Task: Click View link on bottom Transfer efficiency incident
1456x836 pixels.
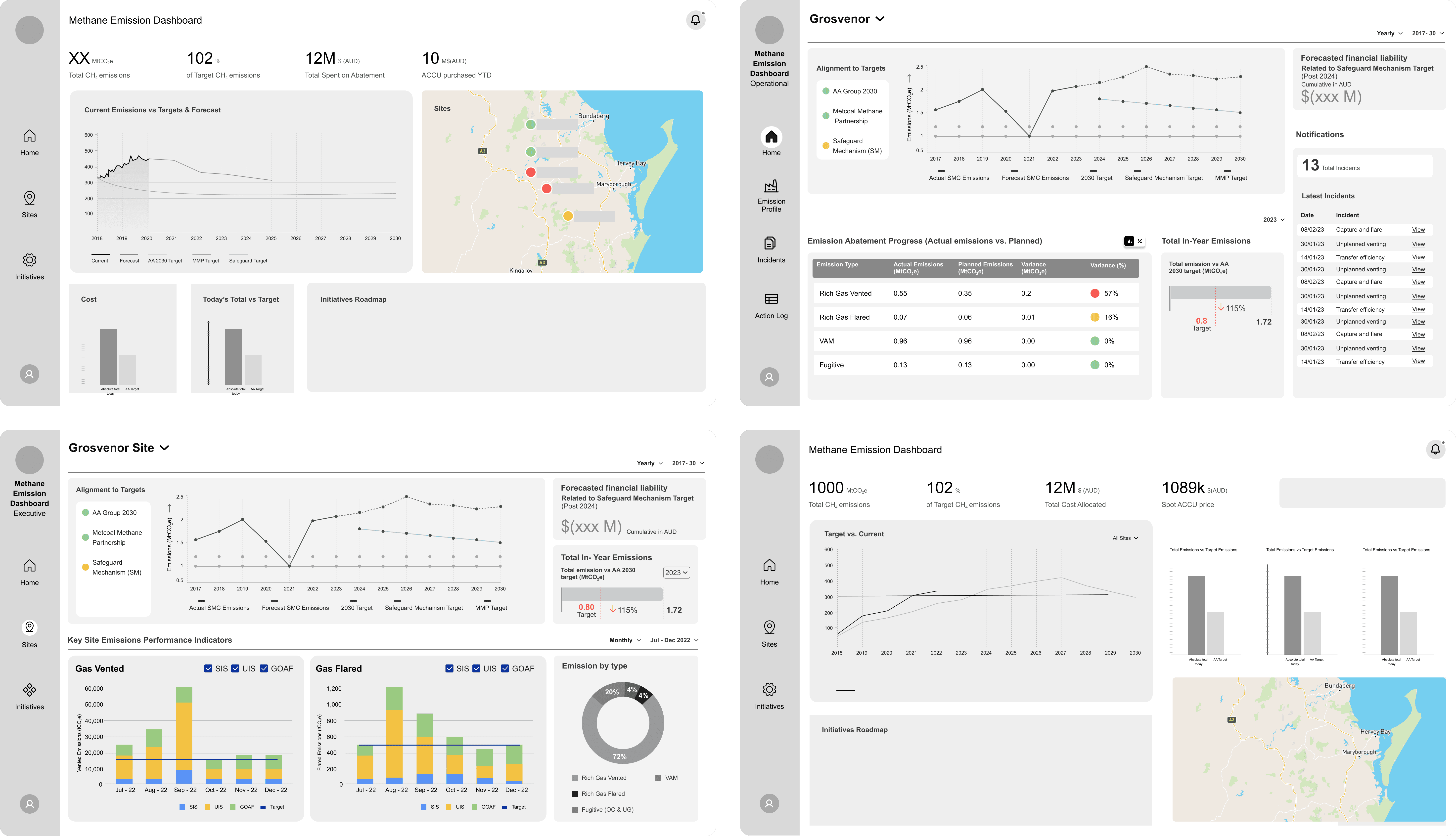Action: coord(1418,361)
